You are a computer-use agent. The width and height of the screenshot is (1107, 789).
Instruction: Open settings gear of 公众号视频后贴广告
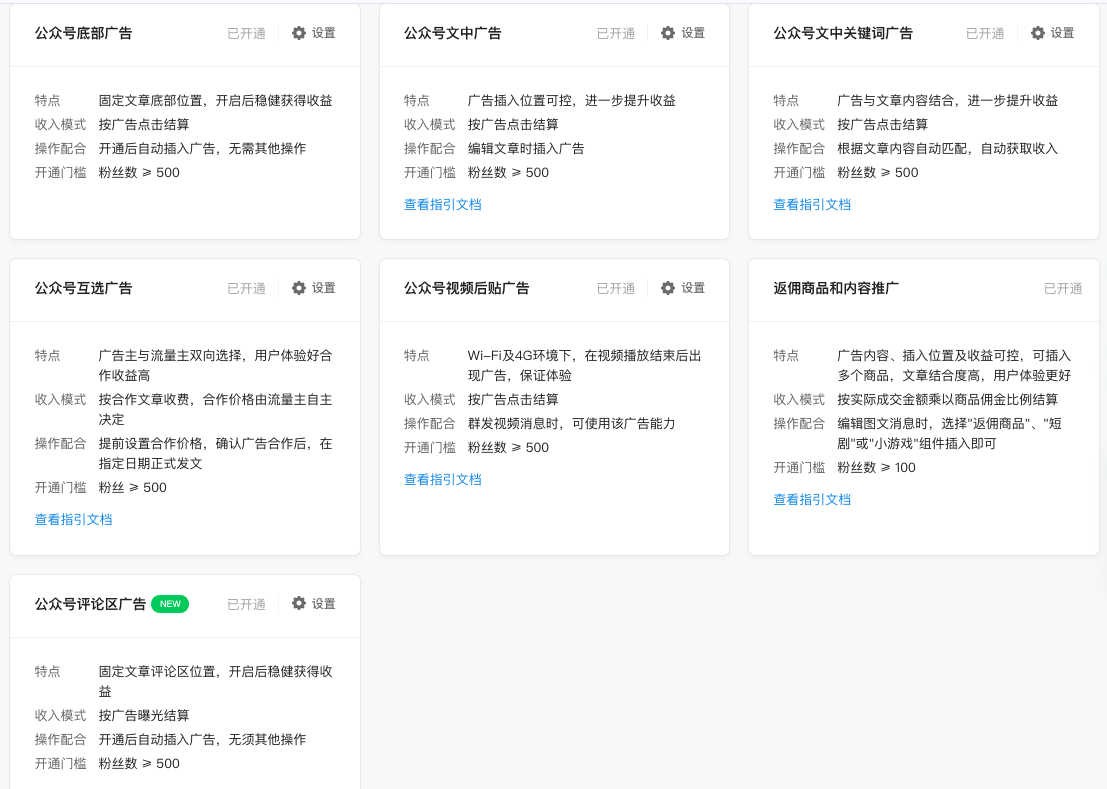[668, 288]
